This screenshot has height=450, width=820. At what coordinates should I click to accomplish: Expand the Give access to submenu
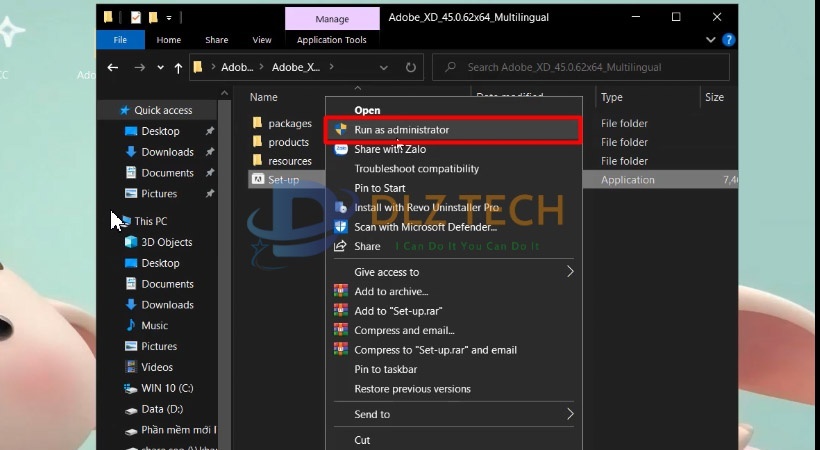454,272
